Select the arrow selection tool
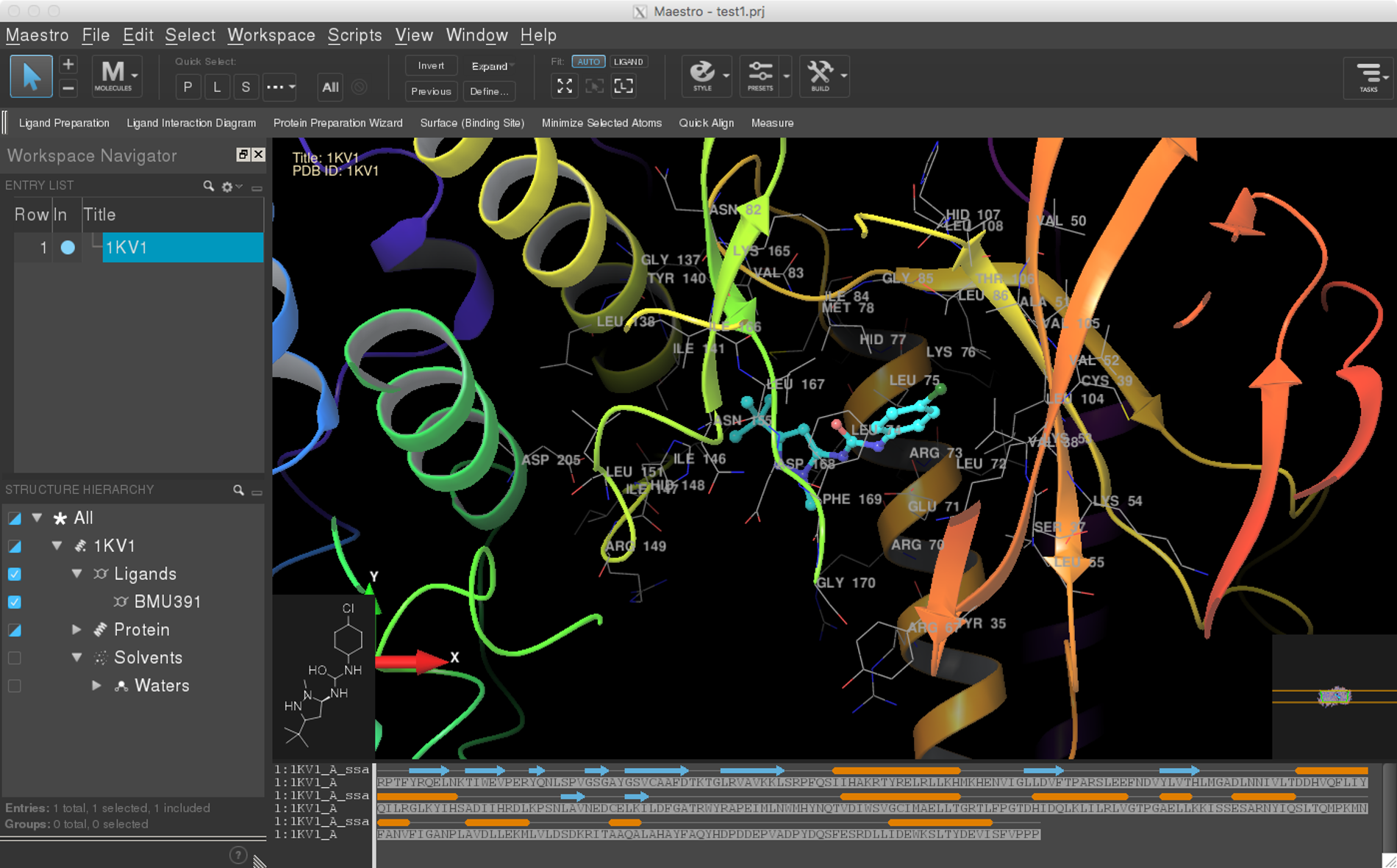Screen dimensions: 1397x868 click(x=31, y=76)
